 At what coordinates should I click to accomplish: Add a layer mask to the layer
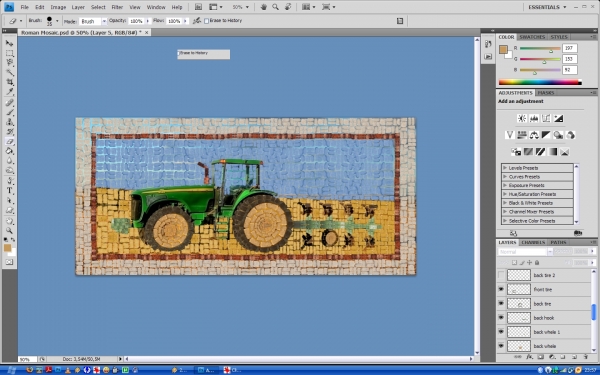point(540,357)
